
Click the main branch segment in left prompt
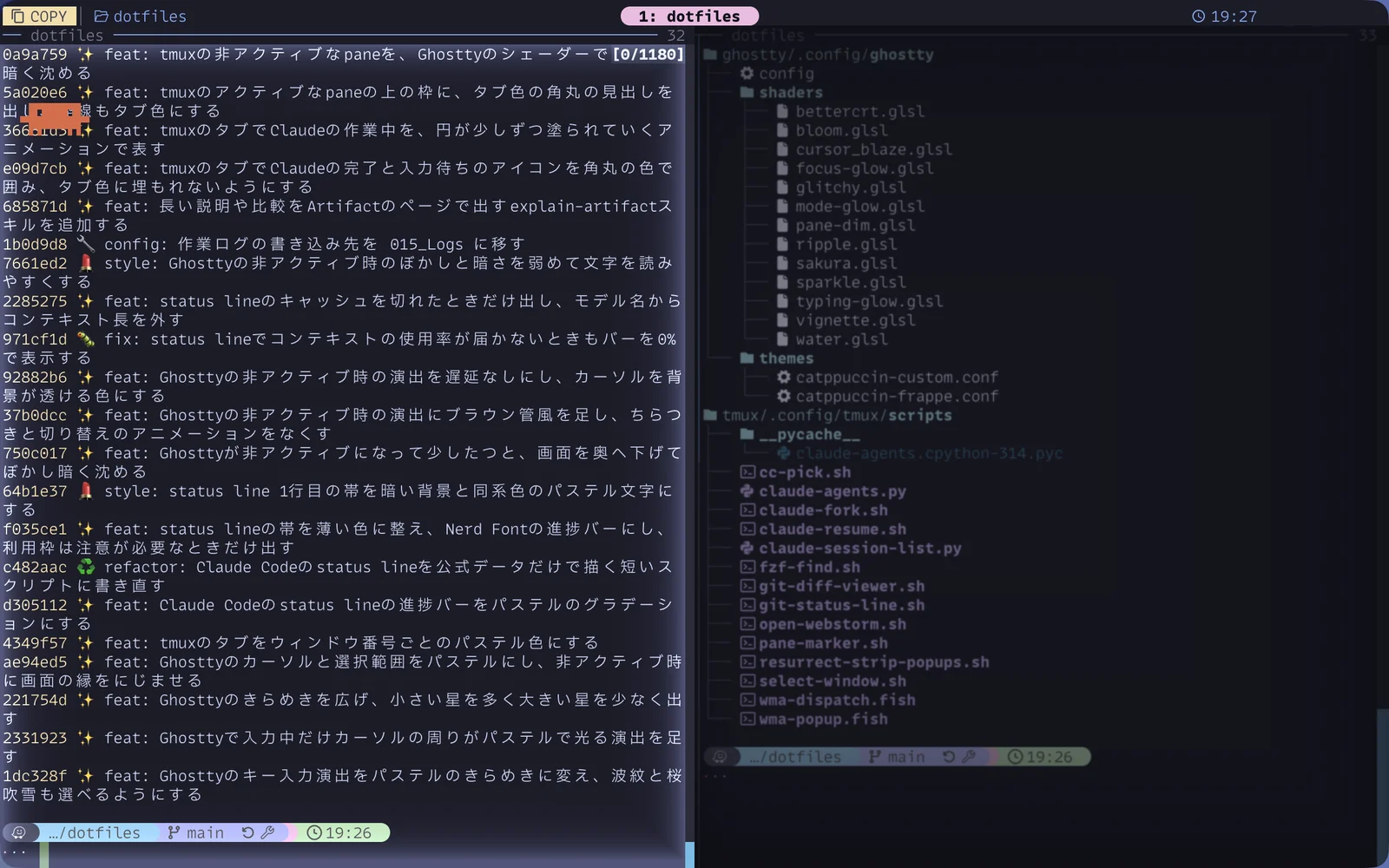196,832
